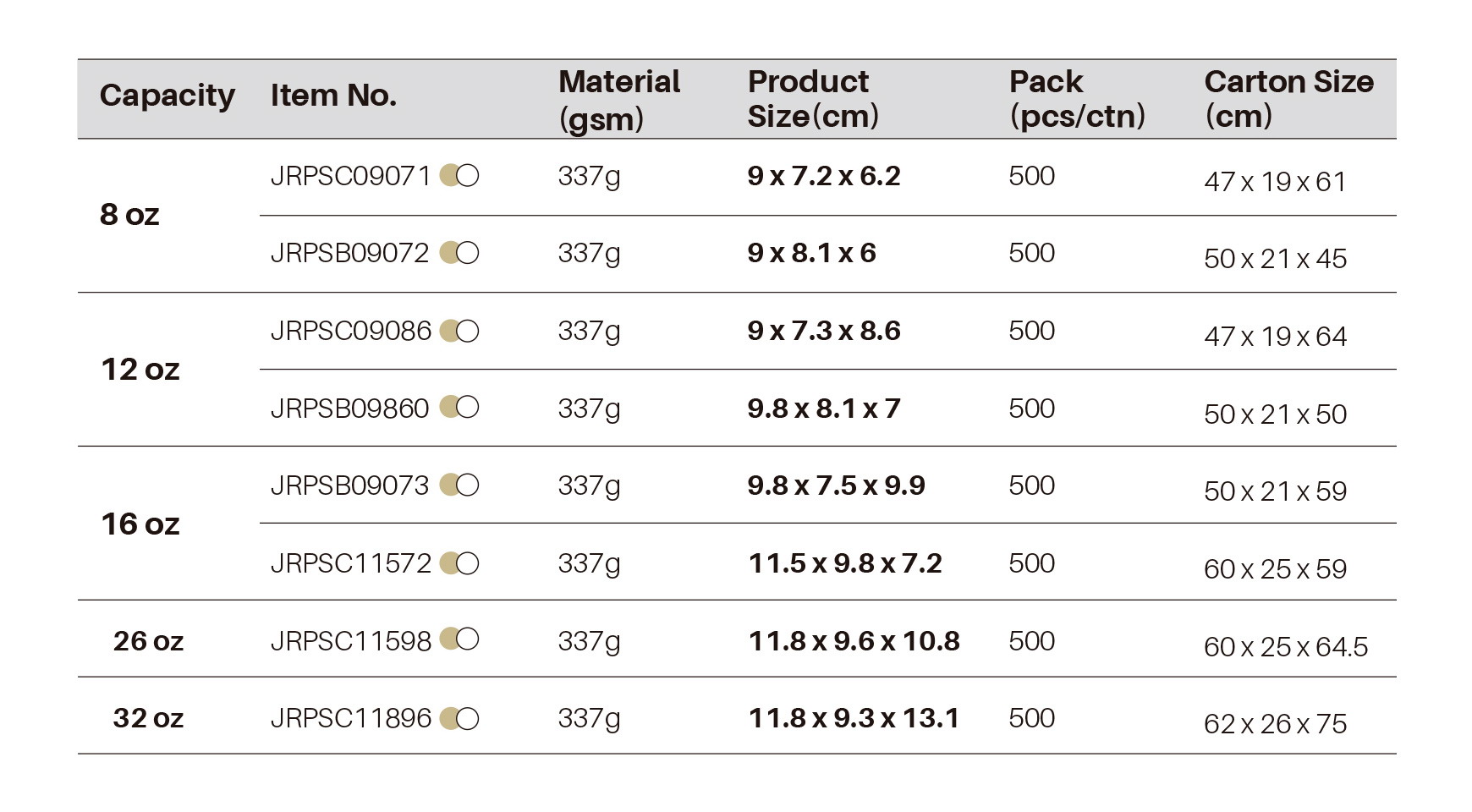Select the 8 oz capacity cell
1472x812 pixels.
[129, 215]
